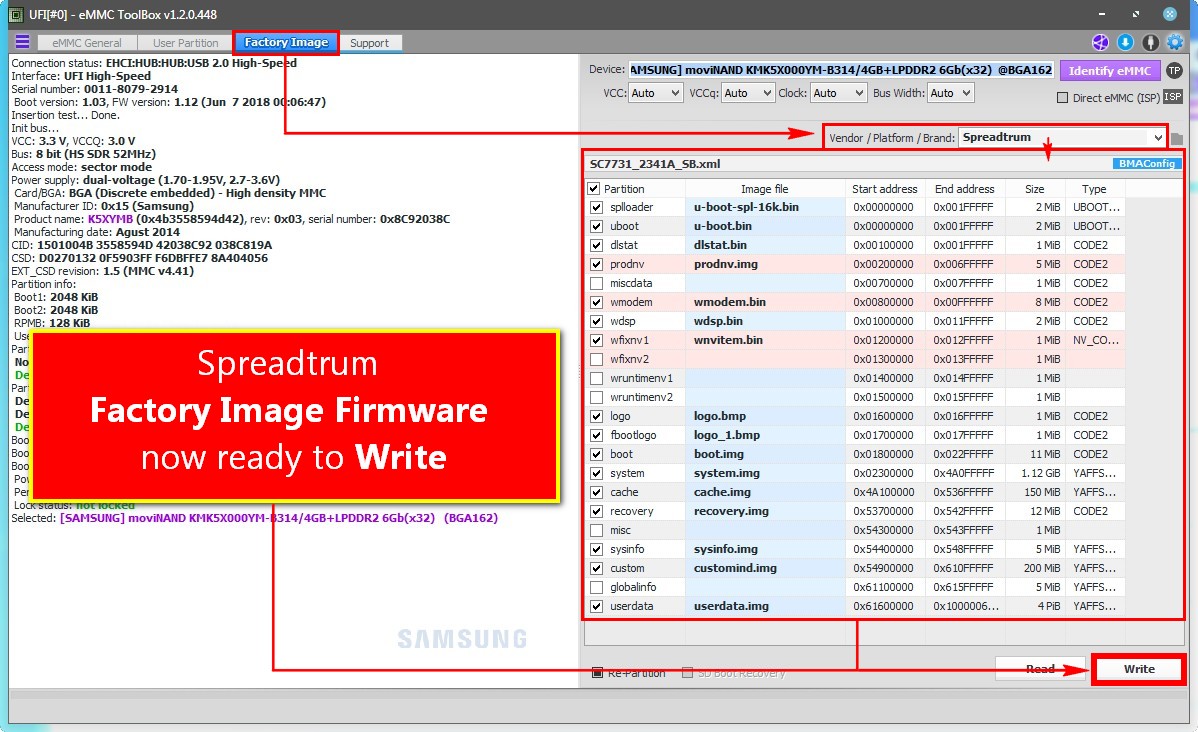Uncheck the uboot partition checkbox
This screenshot has width=1198, height=732.
[597, 226]
